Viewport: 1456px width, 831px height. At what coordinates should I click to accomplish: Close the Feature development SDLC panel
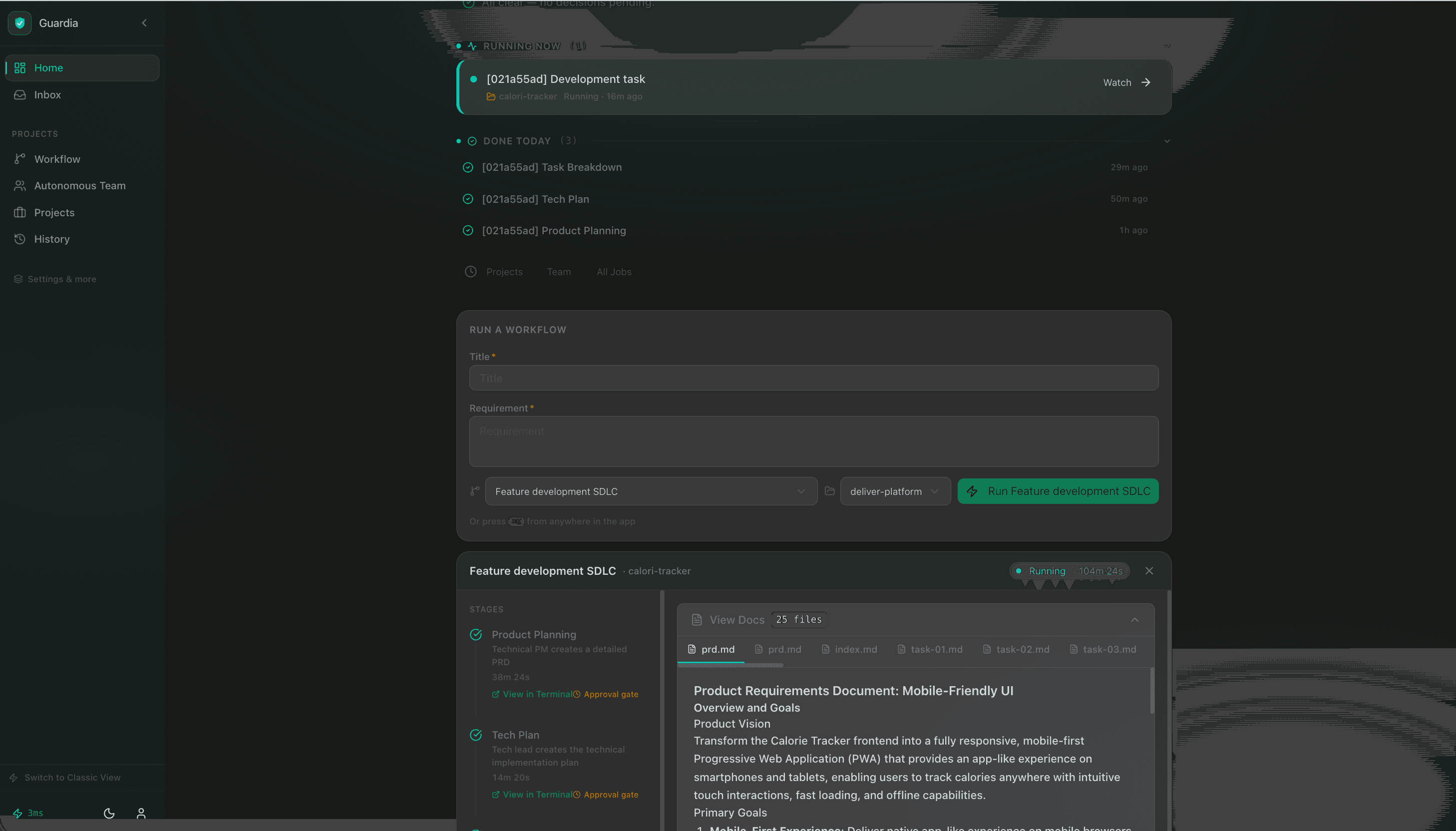coord(1149,571)
